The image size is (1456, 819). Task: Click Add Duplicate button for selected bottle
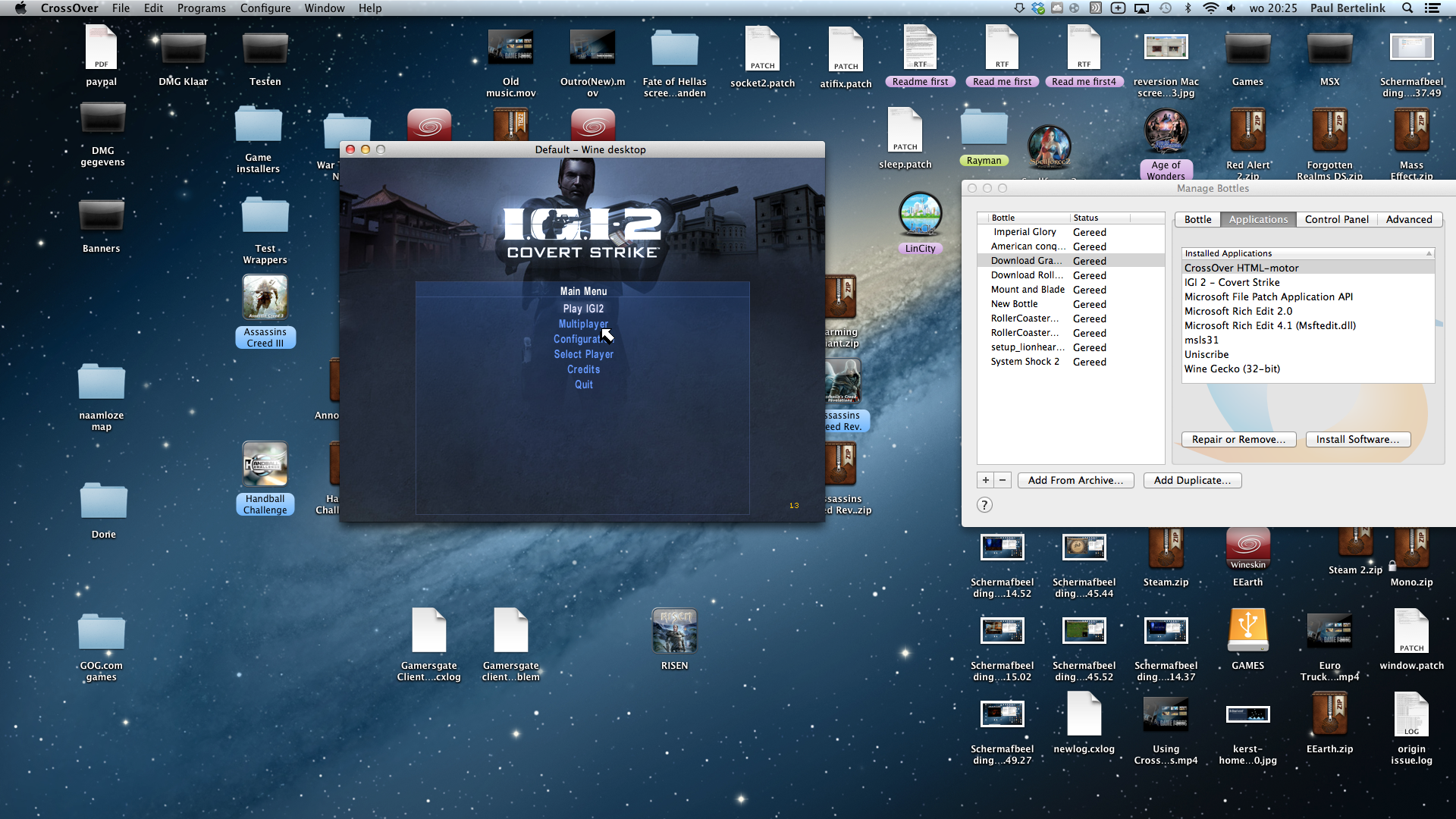point(1192,479)
